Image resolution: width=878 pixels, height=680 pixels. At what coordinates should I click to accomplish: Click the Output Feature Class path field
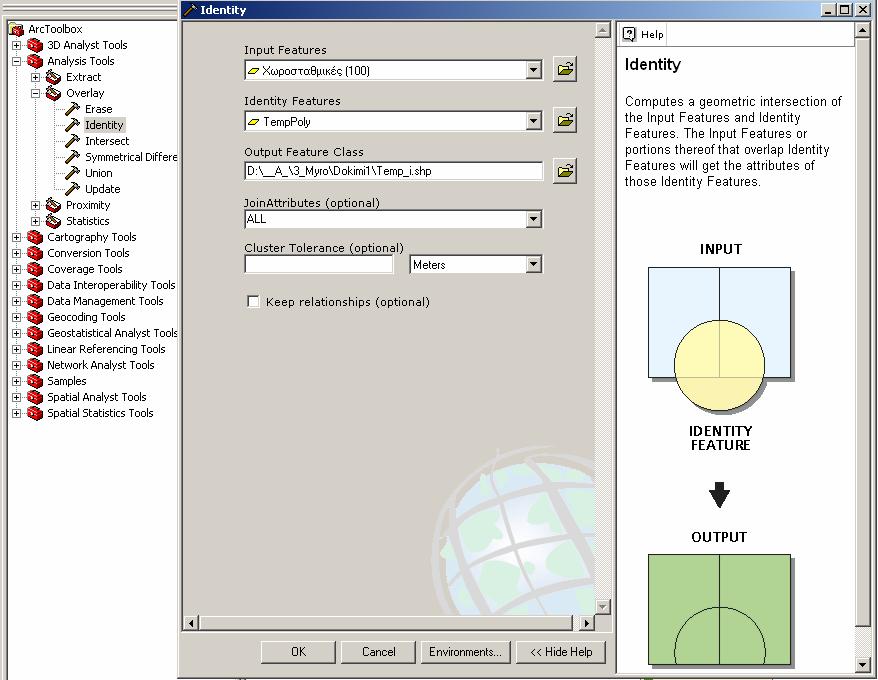pyautogui.click(x=394, y=171)
